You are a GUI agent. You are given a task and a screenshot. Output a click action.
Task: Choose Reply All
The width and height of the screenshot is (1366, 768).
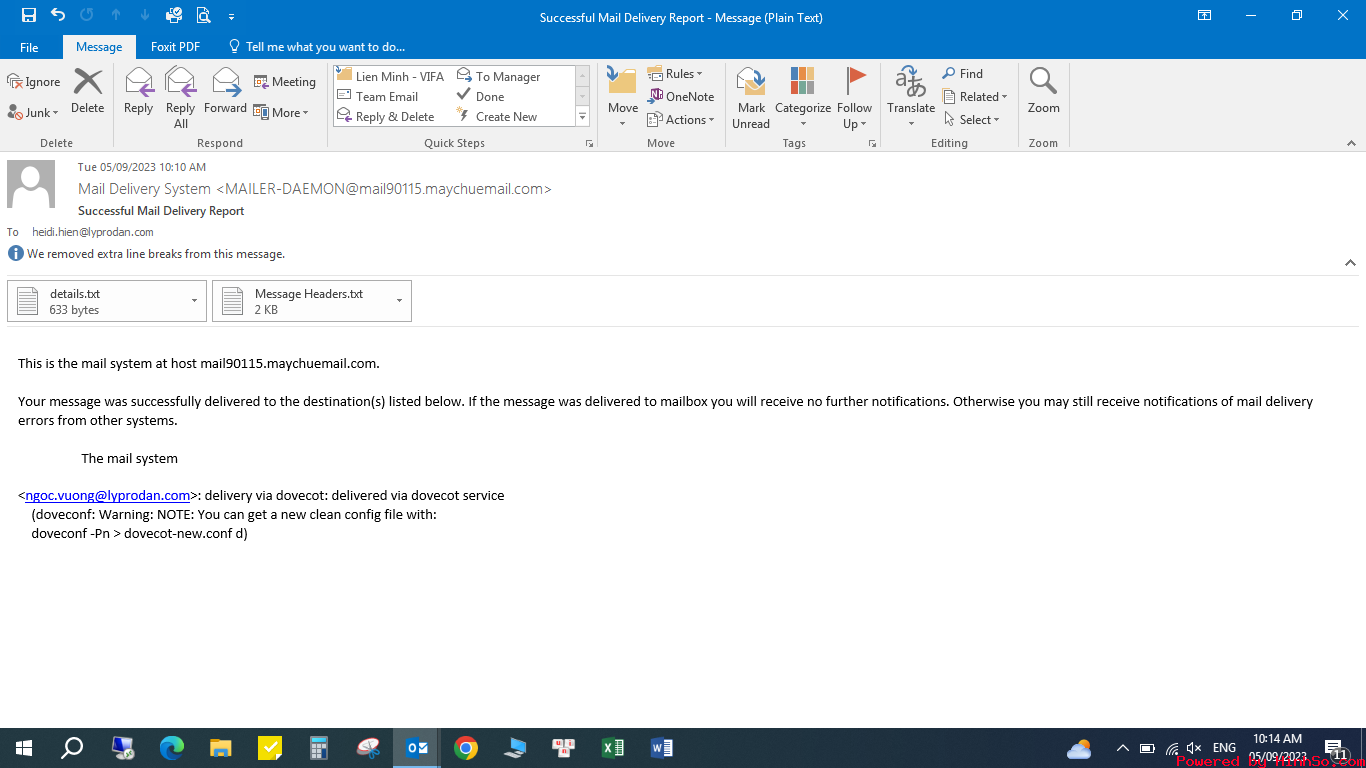pos(180,98)
